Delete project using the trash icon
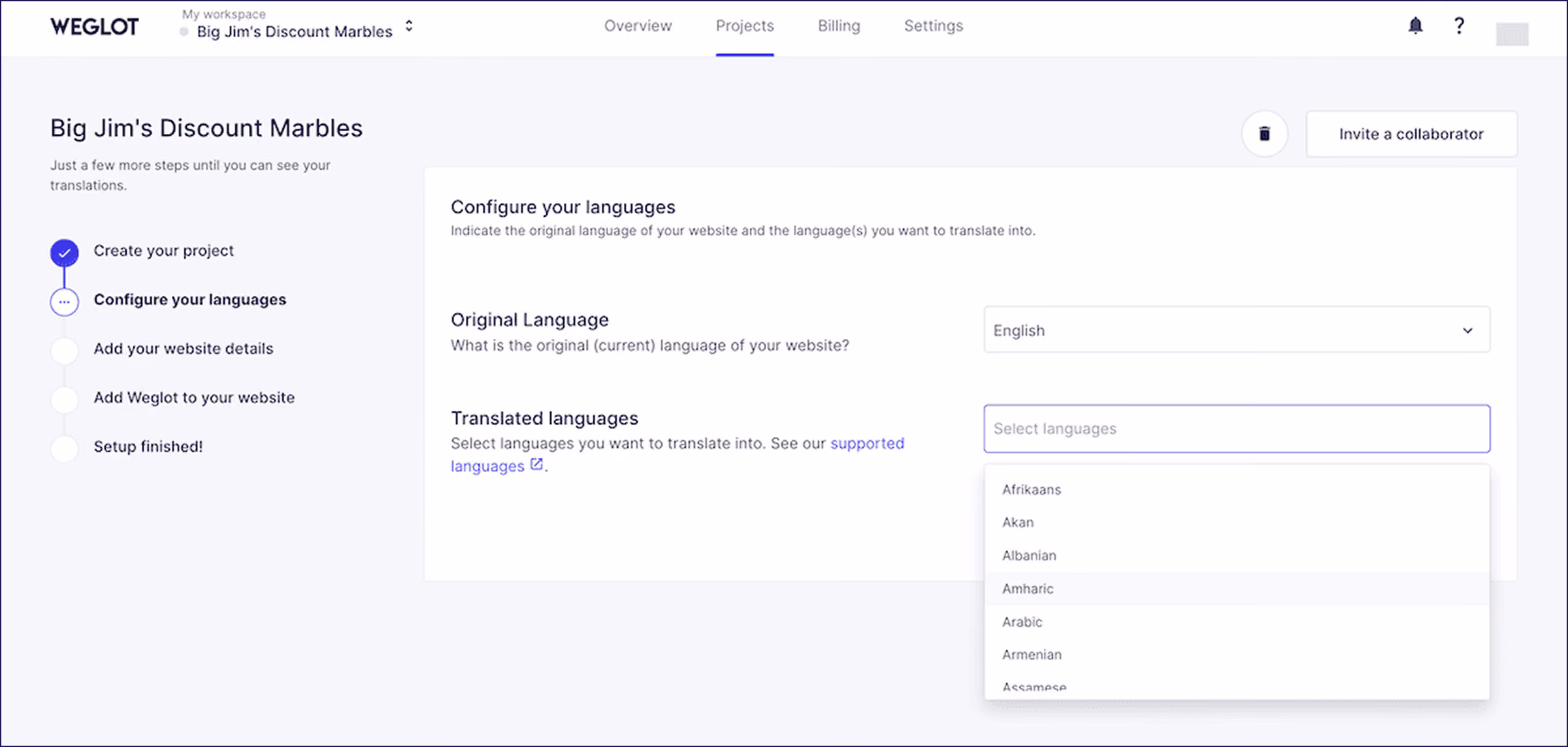The height and width of the screenshot is (747, 1568). click(1265, 134)
